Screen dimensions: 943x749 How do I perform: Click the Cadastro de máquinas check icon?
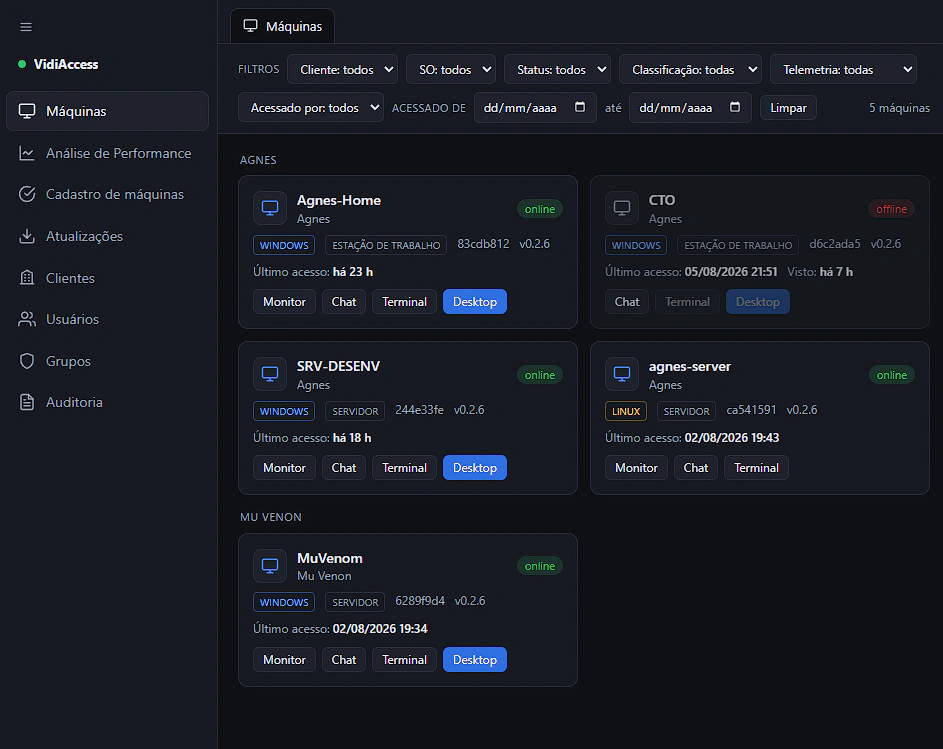pos(26,194)
